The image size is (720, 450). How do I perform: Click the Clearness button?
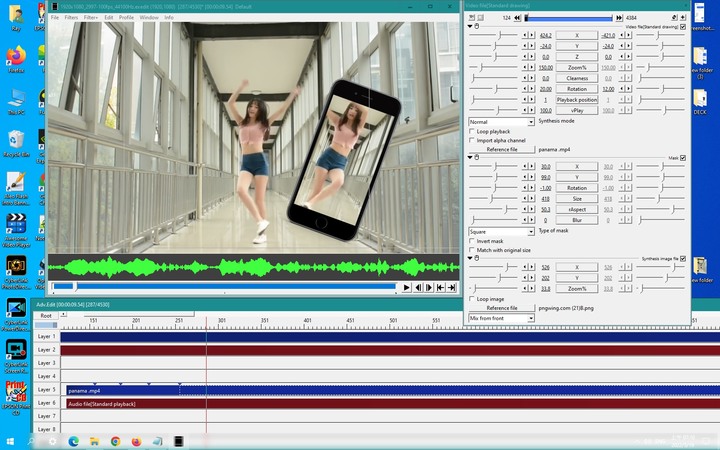pyautogui.click(x=577, y=78)
